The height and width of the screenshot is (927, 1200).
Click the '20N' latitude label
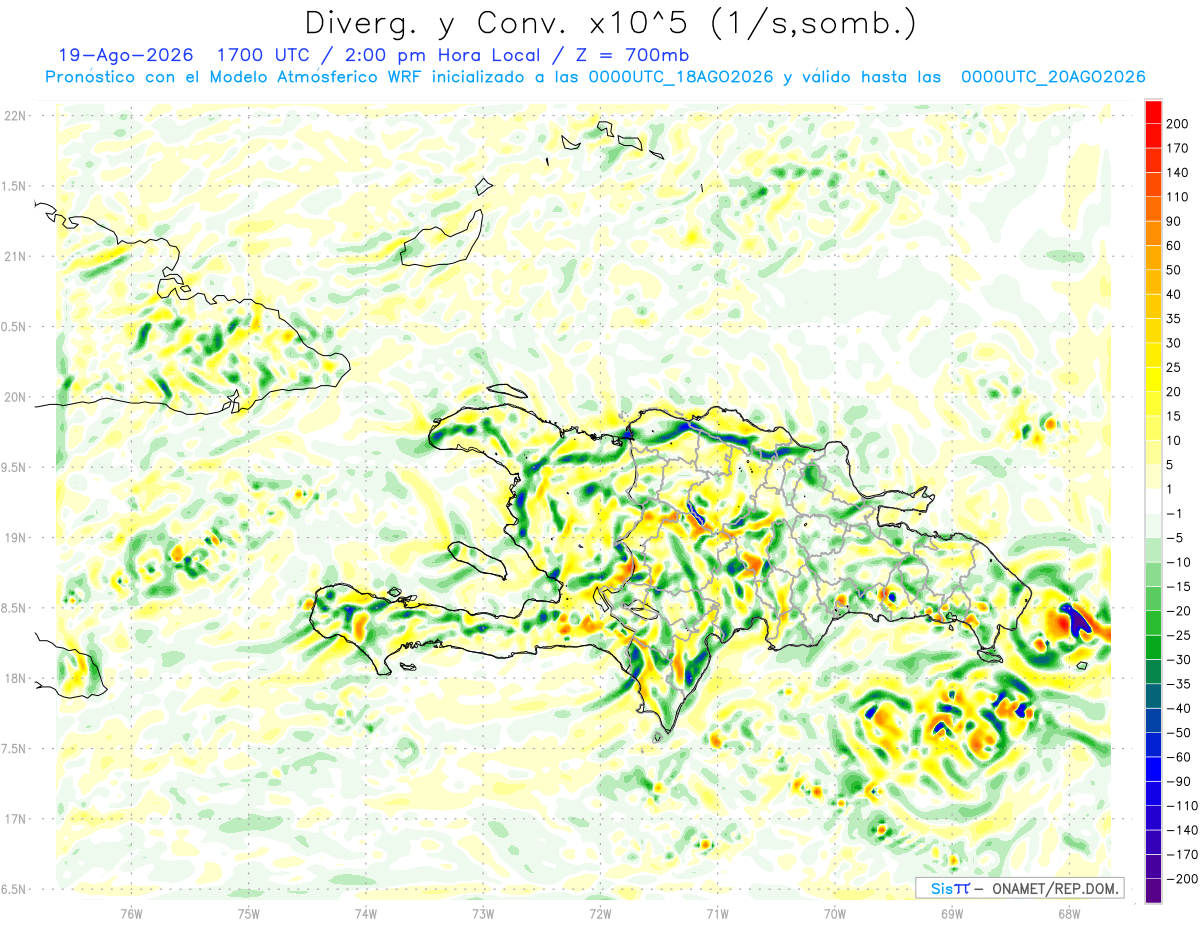[15, 397]
